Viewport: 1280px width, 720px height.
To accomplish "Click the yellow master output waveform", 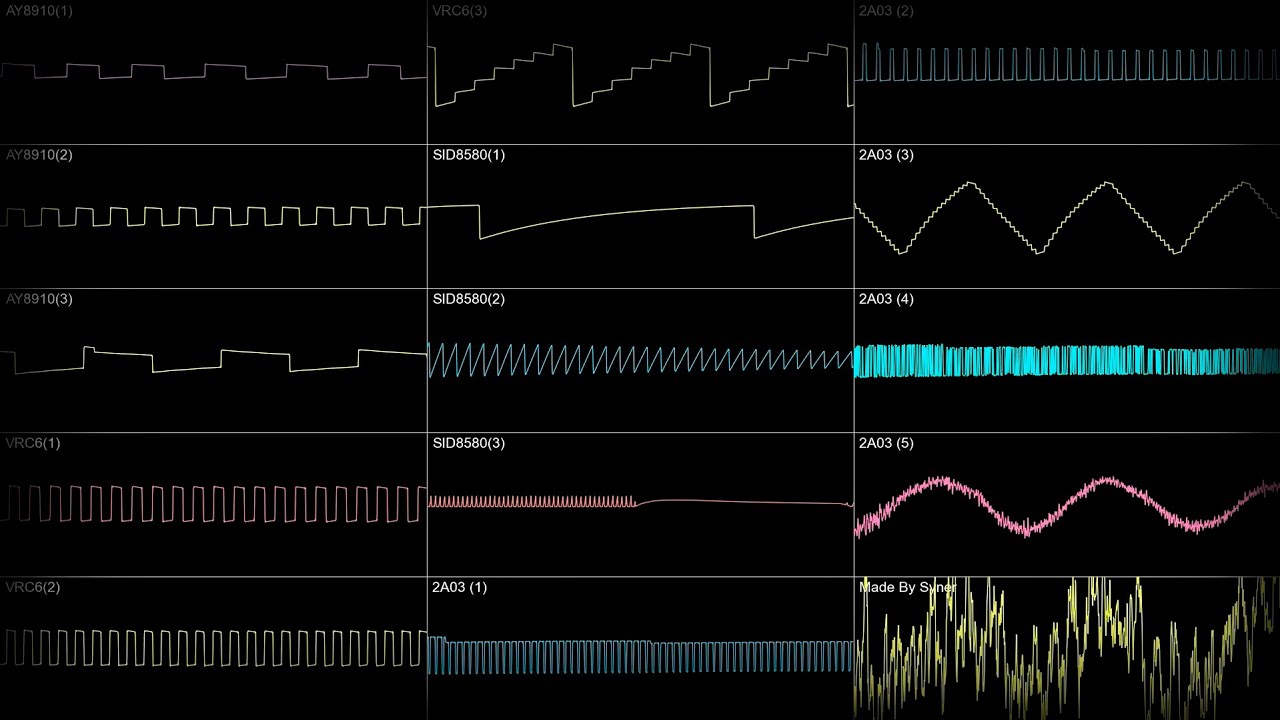I will tap(1067, 648).
